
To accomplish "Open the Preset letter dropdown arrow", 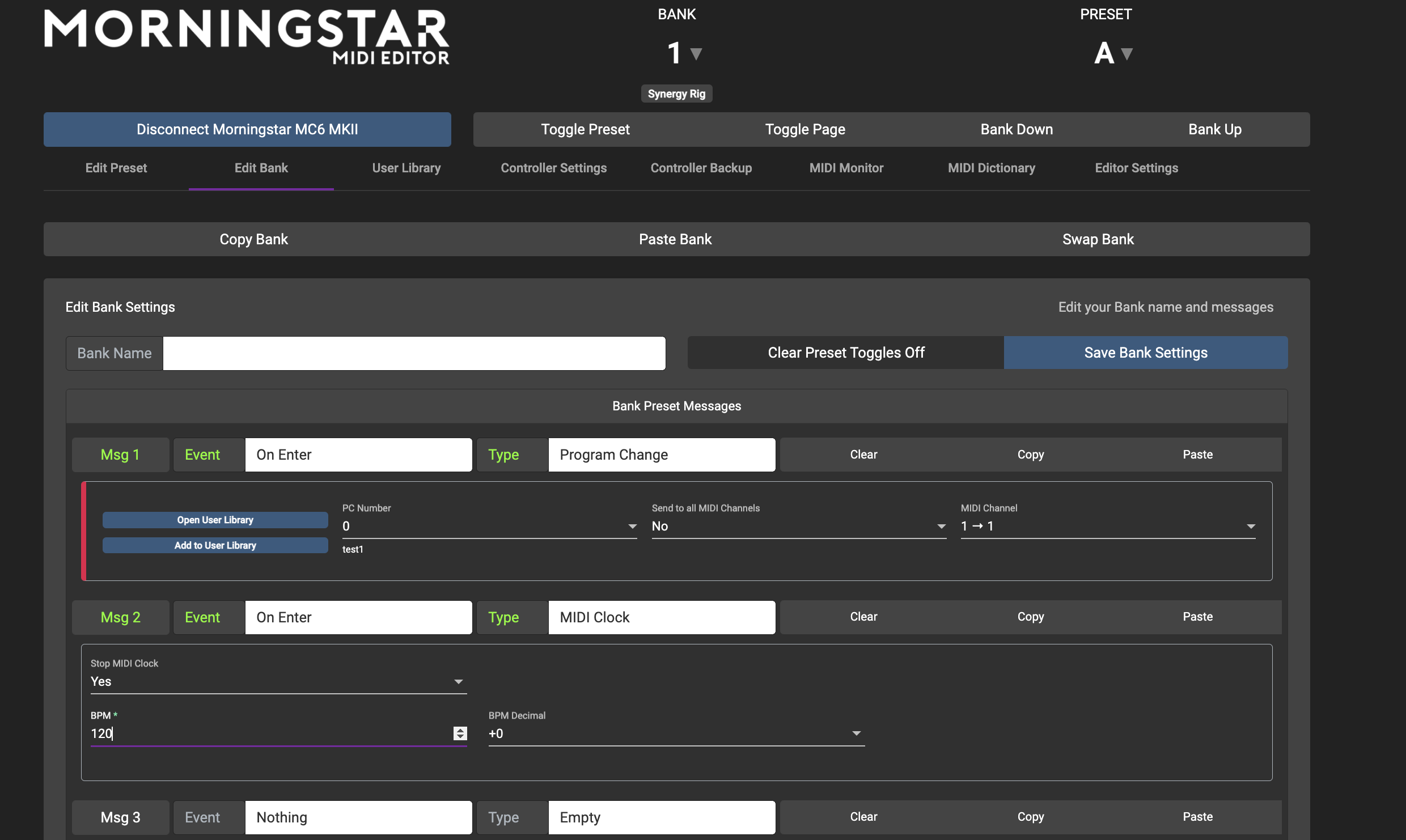I will click(x=1127, y=54).
